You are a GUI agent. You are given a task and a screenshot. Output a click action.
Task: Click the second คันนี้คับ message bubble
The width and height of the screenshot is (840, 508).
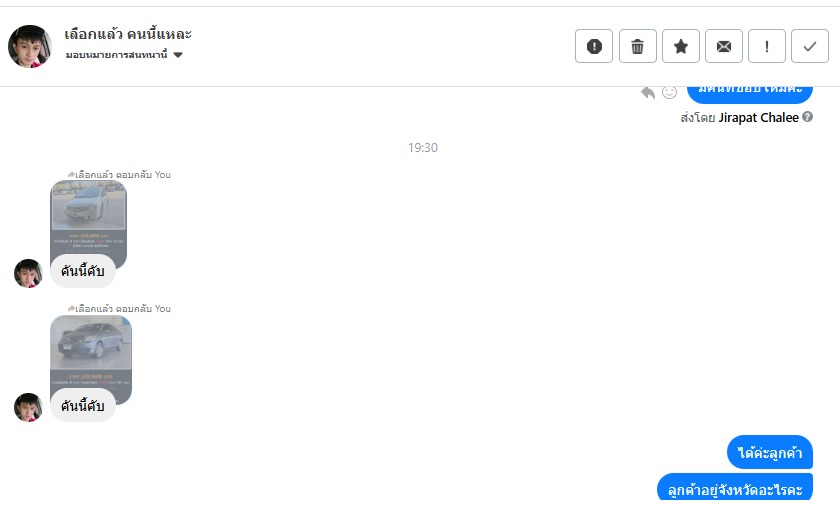(83, 406)
